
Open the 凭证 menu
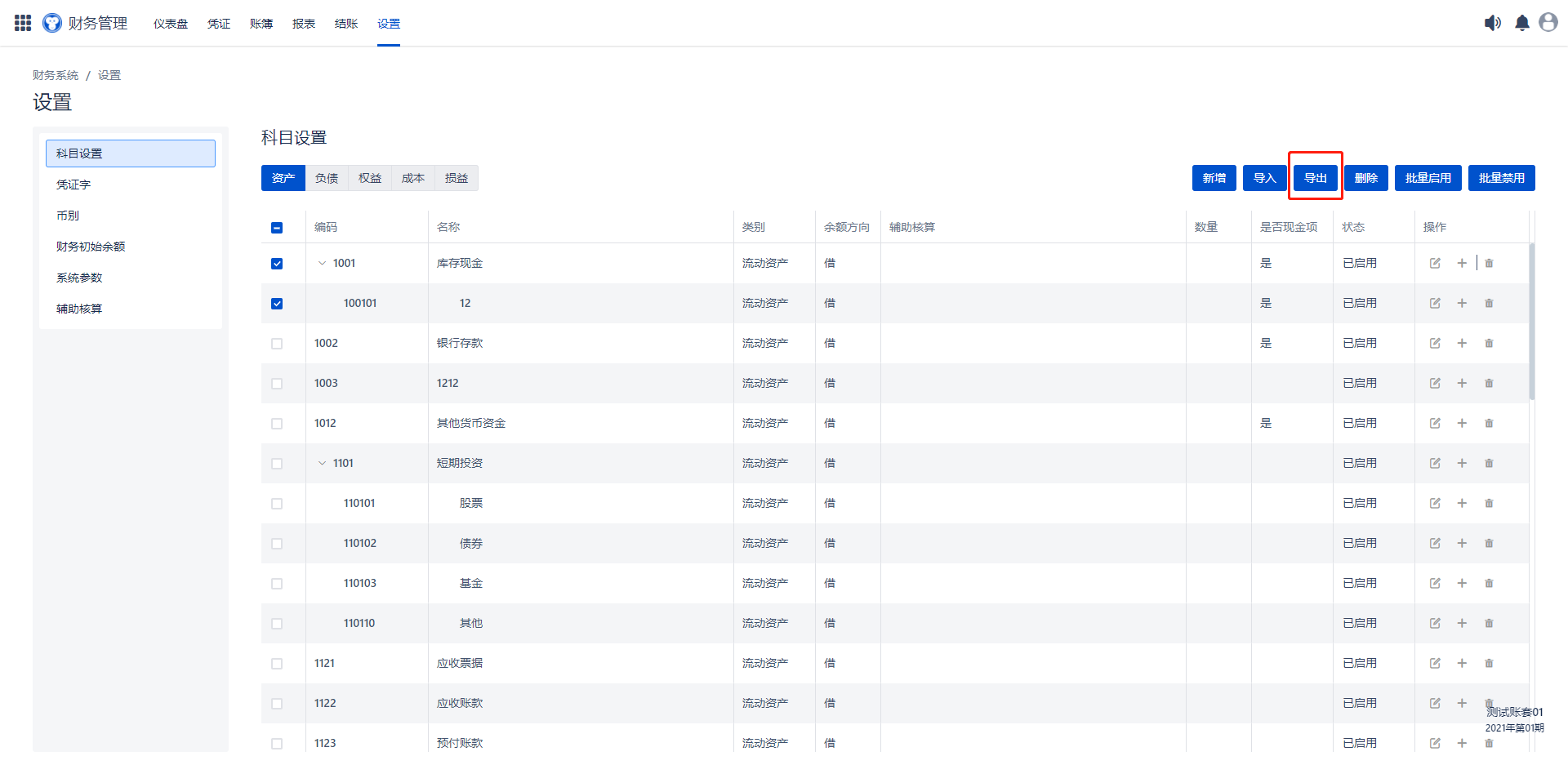[219, 24]
